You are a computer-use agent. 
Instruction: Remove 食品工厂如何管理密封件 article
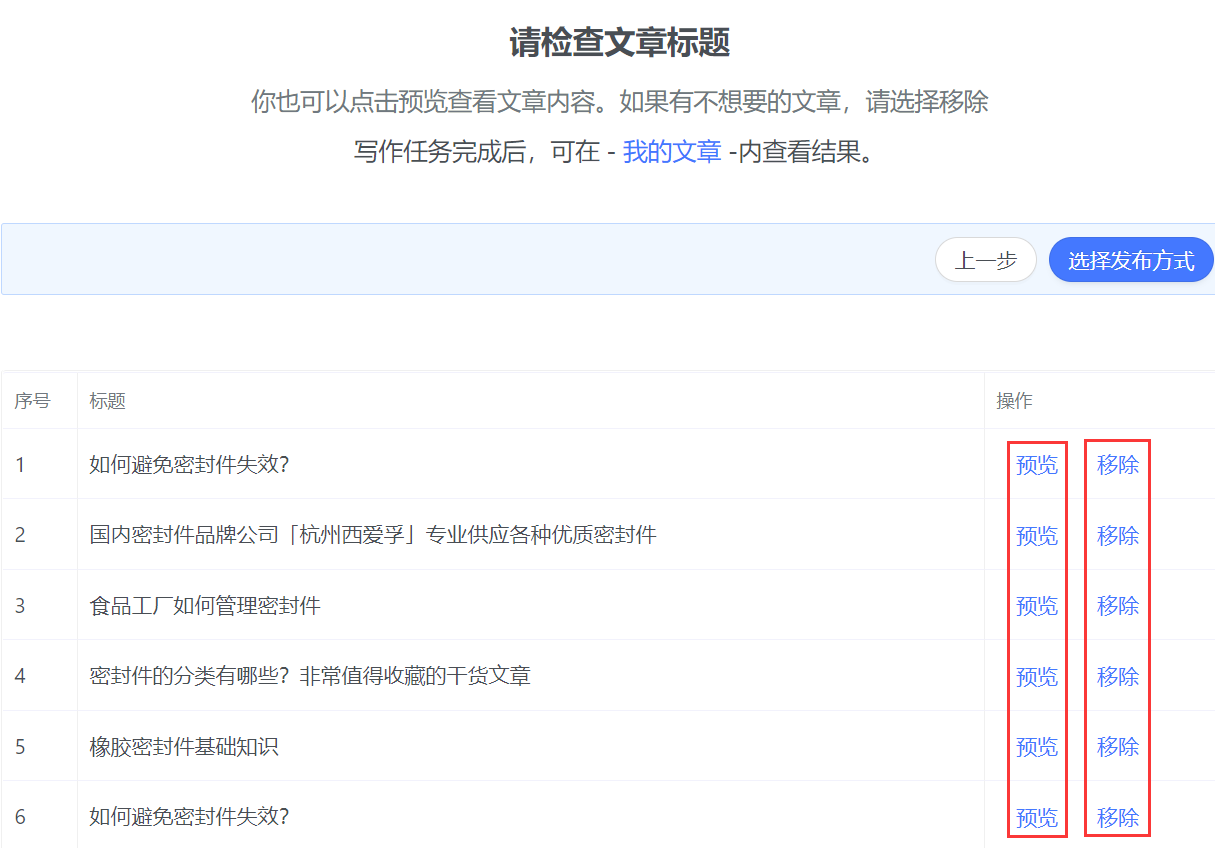1117,606
